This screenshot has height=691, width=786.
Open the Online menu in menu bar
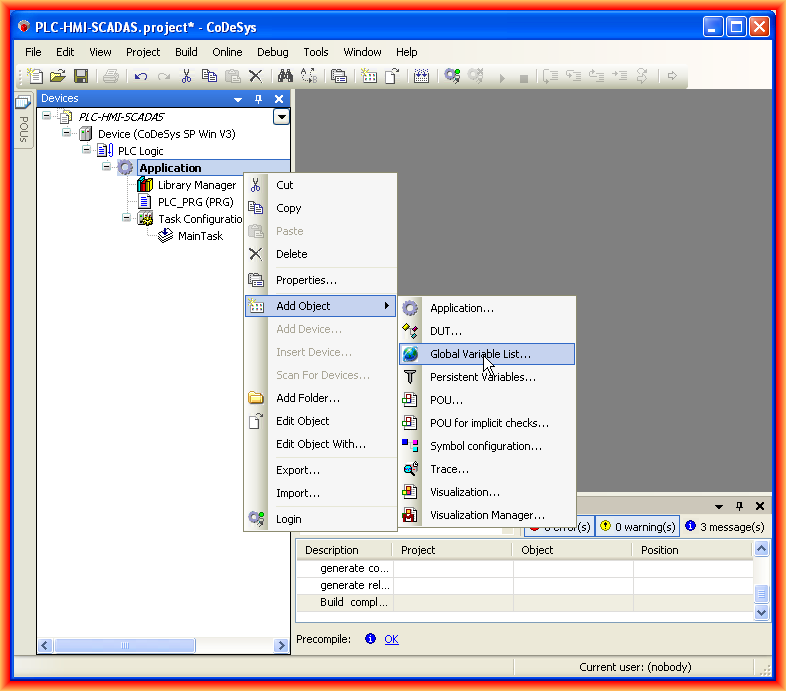[x=227, y=52]
